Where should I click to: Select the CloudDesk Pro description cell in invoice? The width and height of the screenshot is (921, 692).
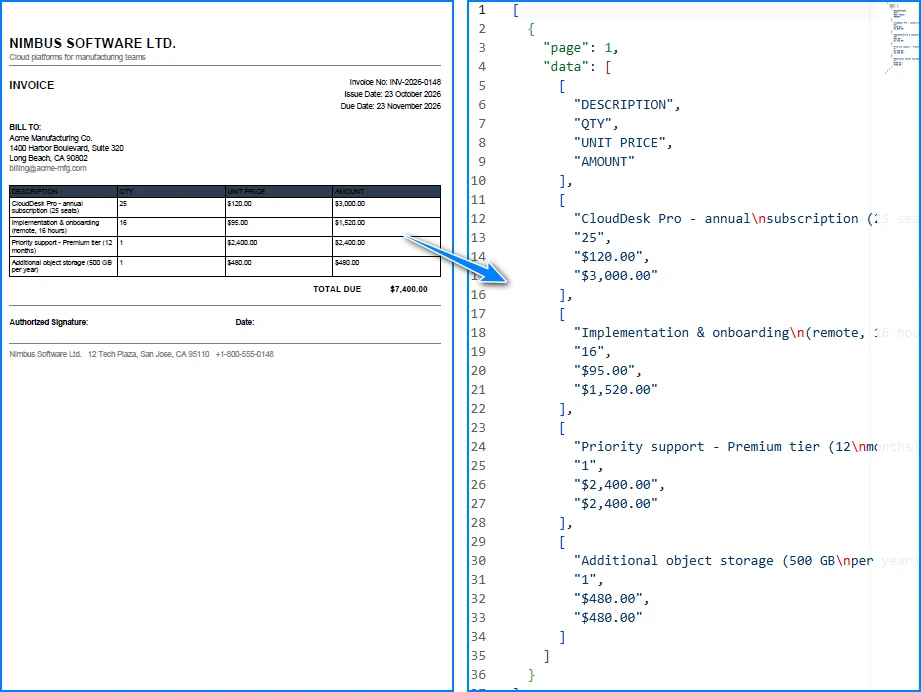tap(63, 207)
